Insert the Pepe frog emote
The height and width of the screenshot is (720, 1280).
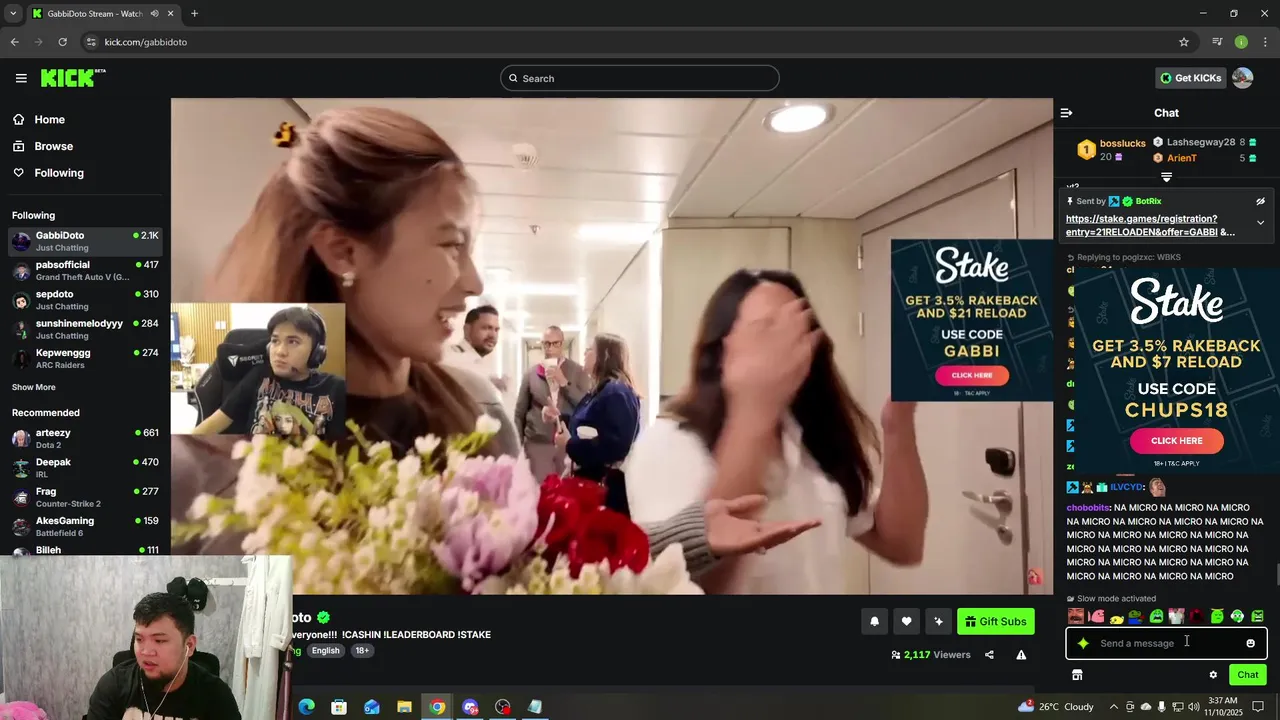pyautogui.click(x=1136, y=616)
